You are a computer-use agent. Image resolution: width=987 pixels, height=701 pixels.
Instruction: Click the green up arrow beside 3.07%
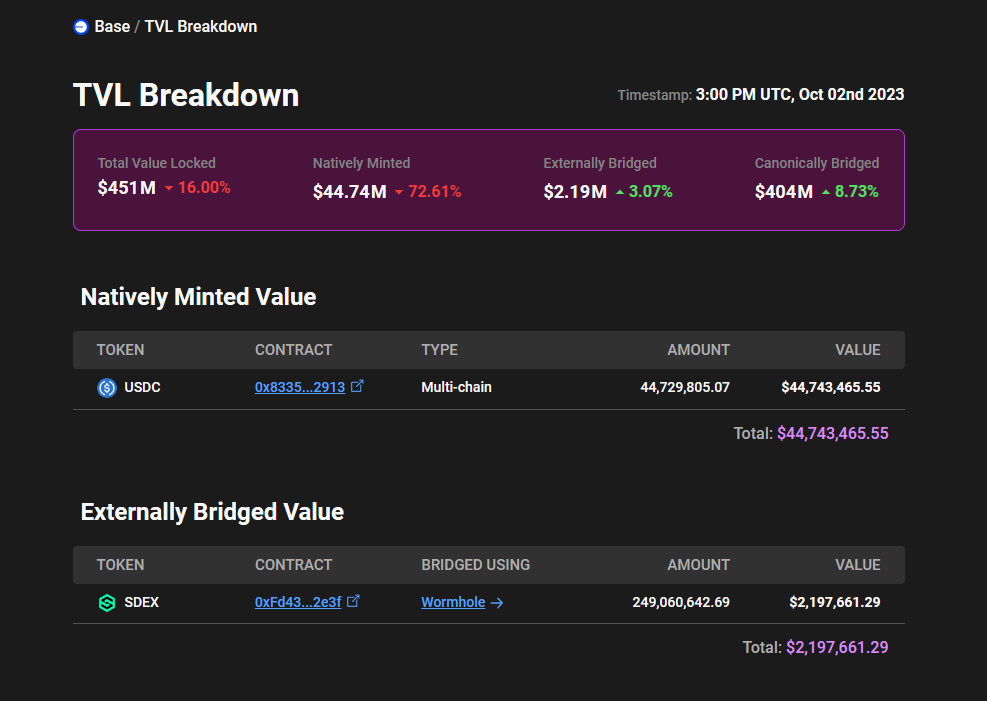click(x=620, y=192)
